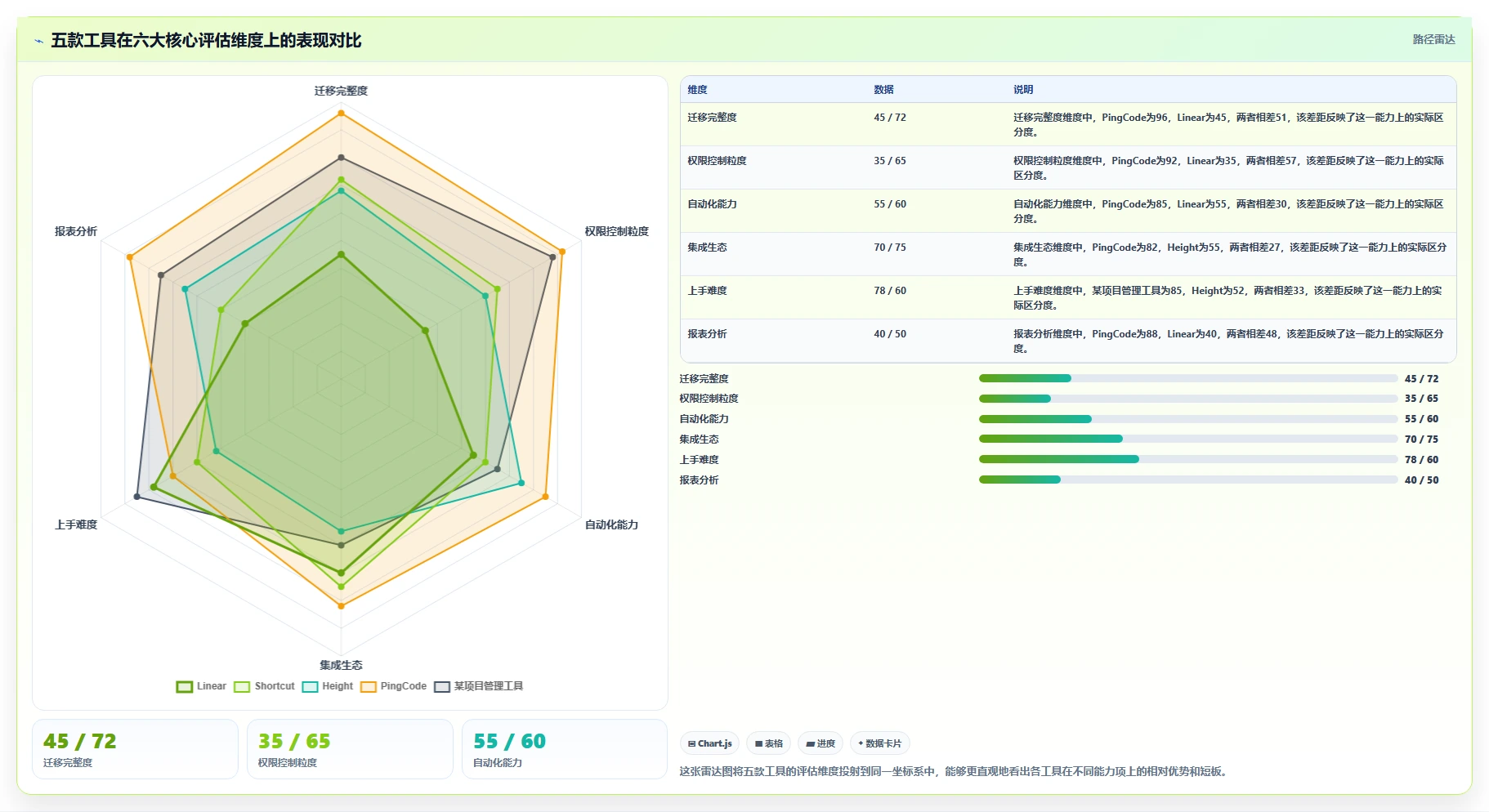Click the 进度 chip

pos(821,743)
